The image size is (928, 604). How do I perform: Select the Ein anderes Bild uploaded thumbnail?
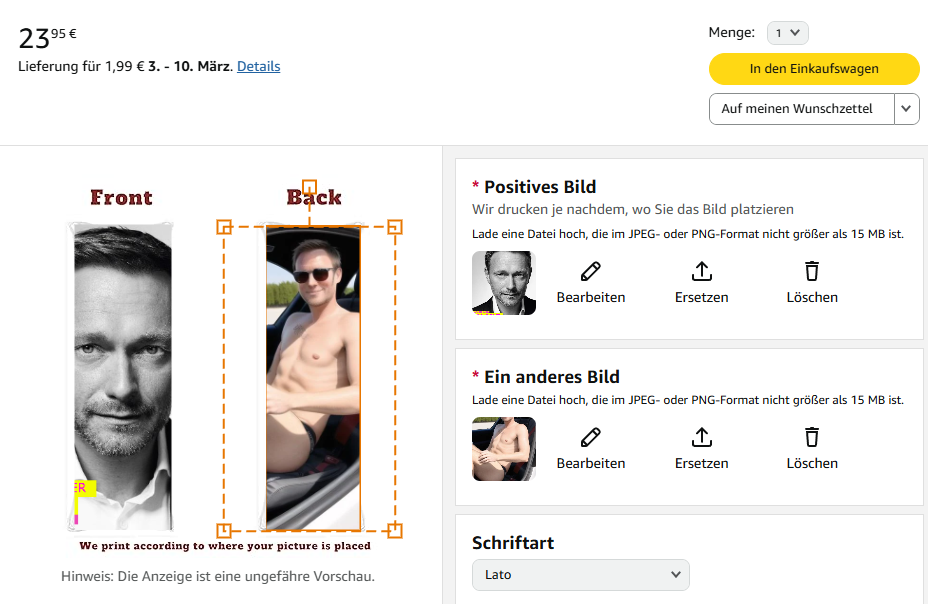(504, 449)
